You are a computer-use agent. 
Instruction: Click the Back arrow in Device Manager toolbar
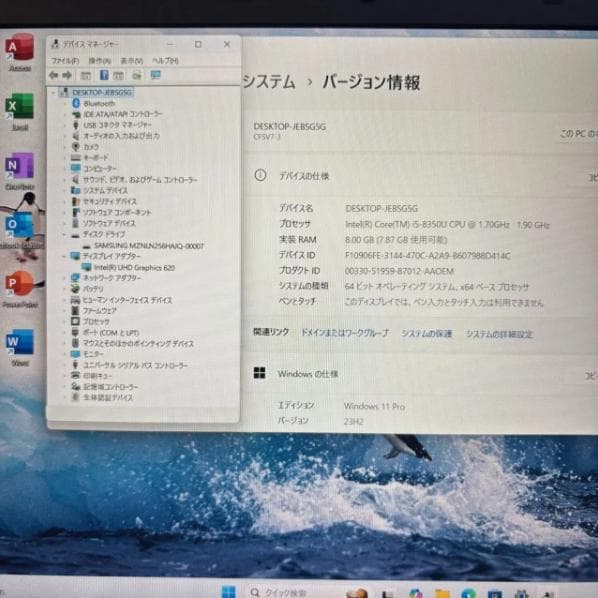click(x=53, y=75)
